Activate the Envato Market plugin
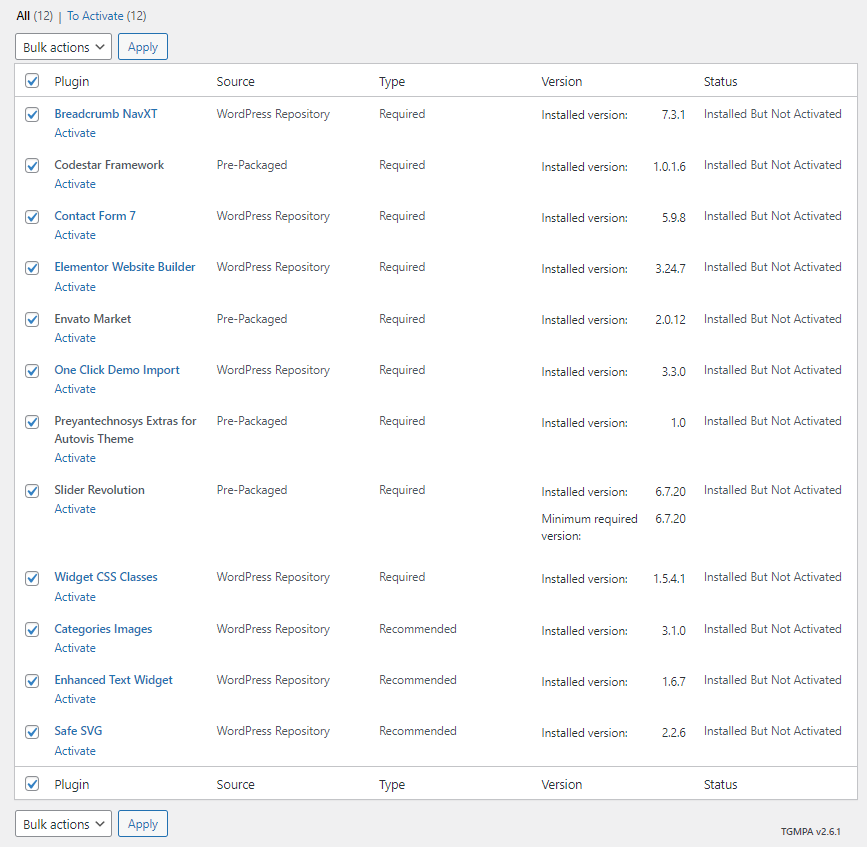Viewport: 867px width, 847px height. coord(75,338)
